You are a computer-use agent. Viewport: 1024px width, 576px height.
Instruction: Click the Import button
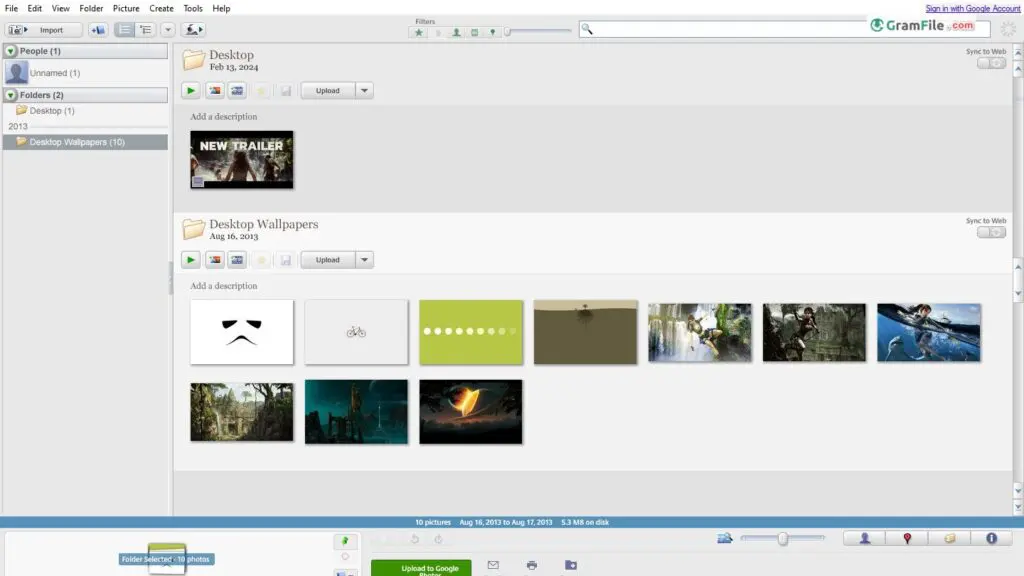(x=44, y=30)
